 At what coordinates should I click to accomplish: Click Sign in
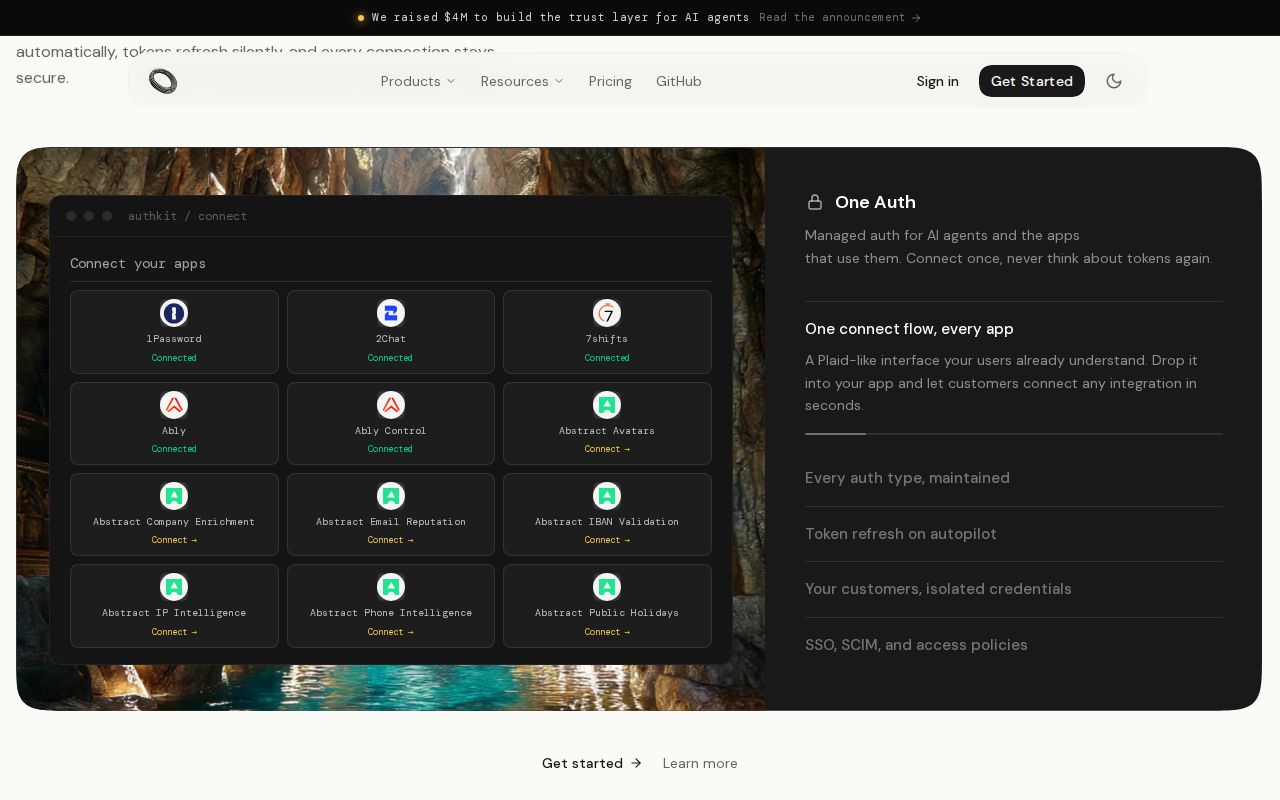(937, 81)
